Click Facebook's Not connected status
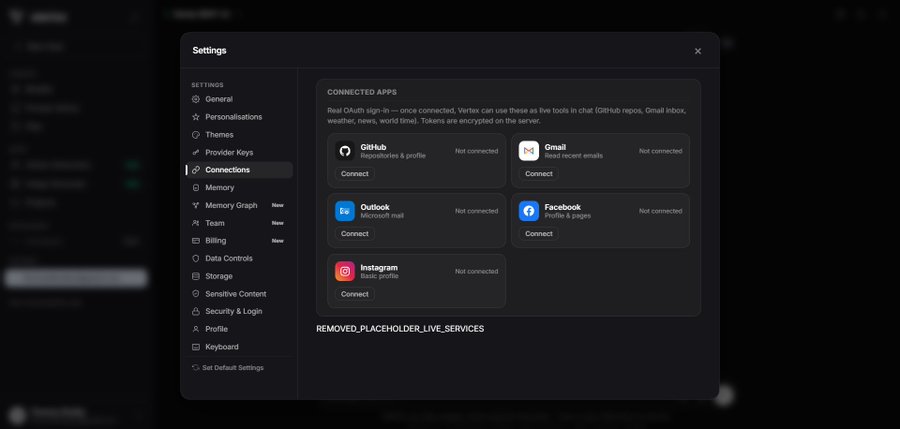Viewport: 900px width, 429px height. [661, 211]
